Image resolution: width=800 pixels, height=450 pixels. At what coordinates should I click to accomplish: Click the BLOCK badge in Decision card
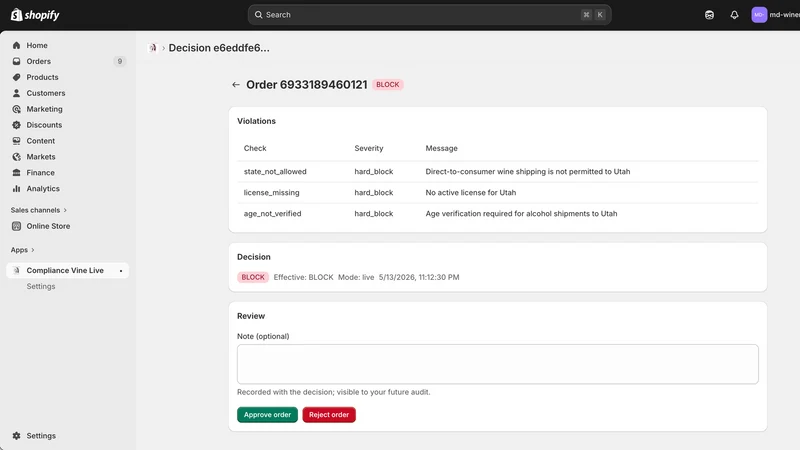point(253,277)
